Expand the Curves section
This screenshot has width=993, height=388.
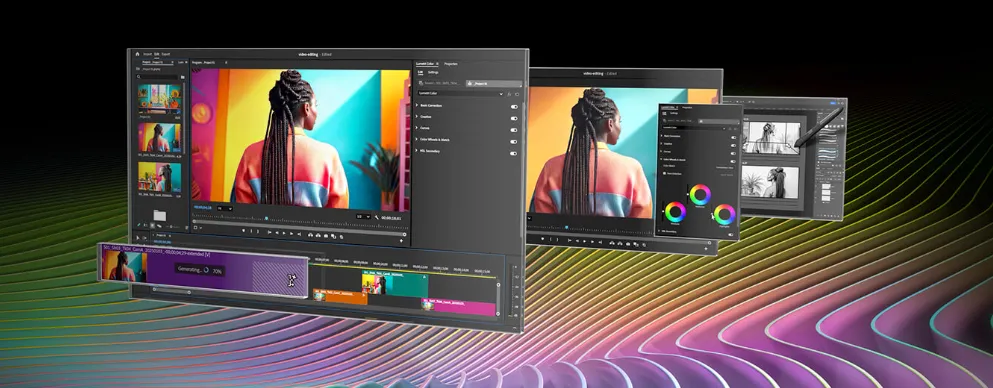pos(417,129)
